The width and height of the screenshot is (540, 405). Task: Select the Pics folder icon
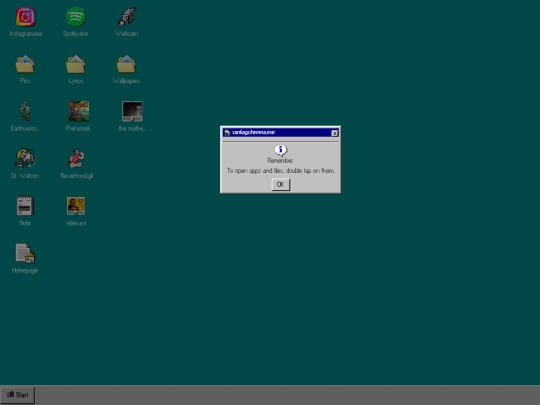25,64
